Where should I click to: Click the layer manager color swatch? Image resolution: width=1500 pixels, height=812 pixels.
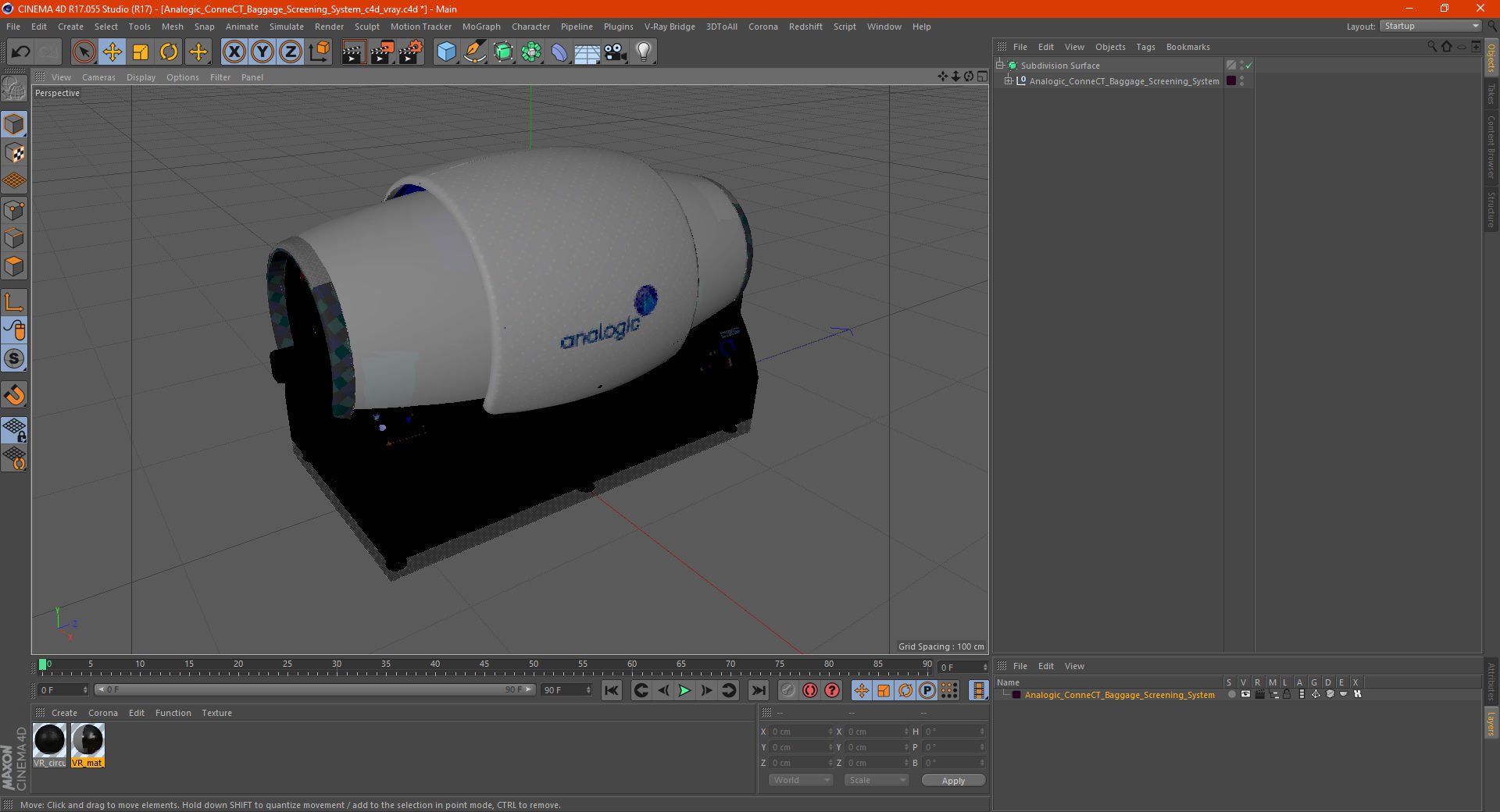pos(1016,695)
